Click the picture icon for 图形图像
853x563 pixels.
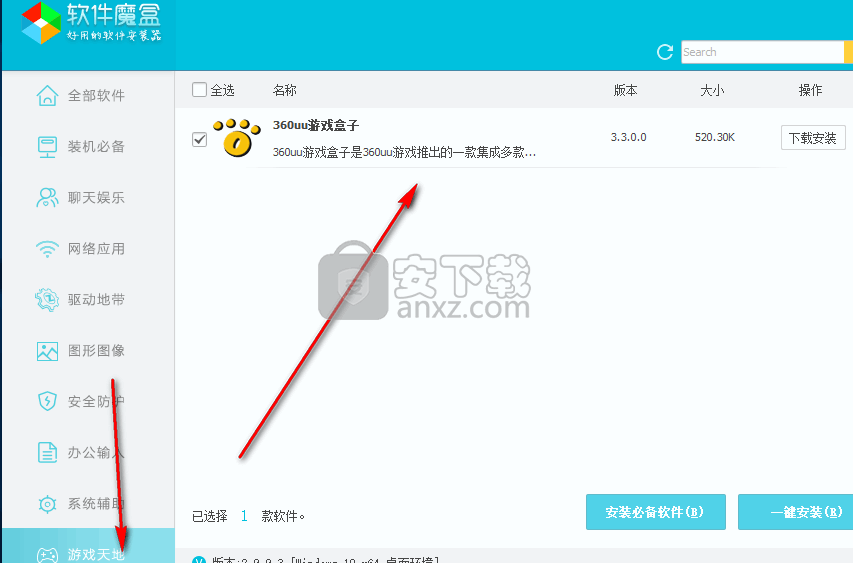[x=47, y=351]
